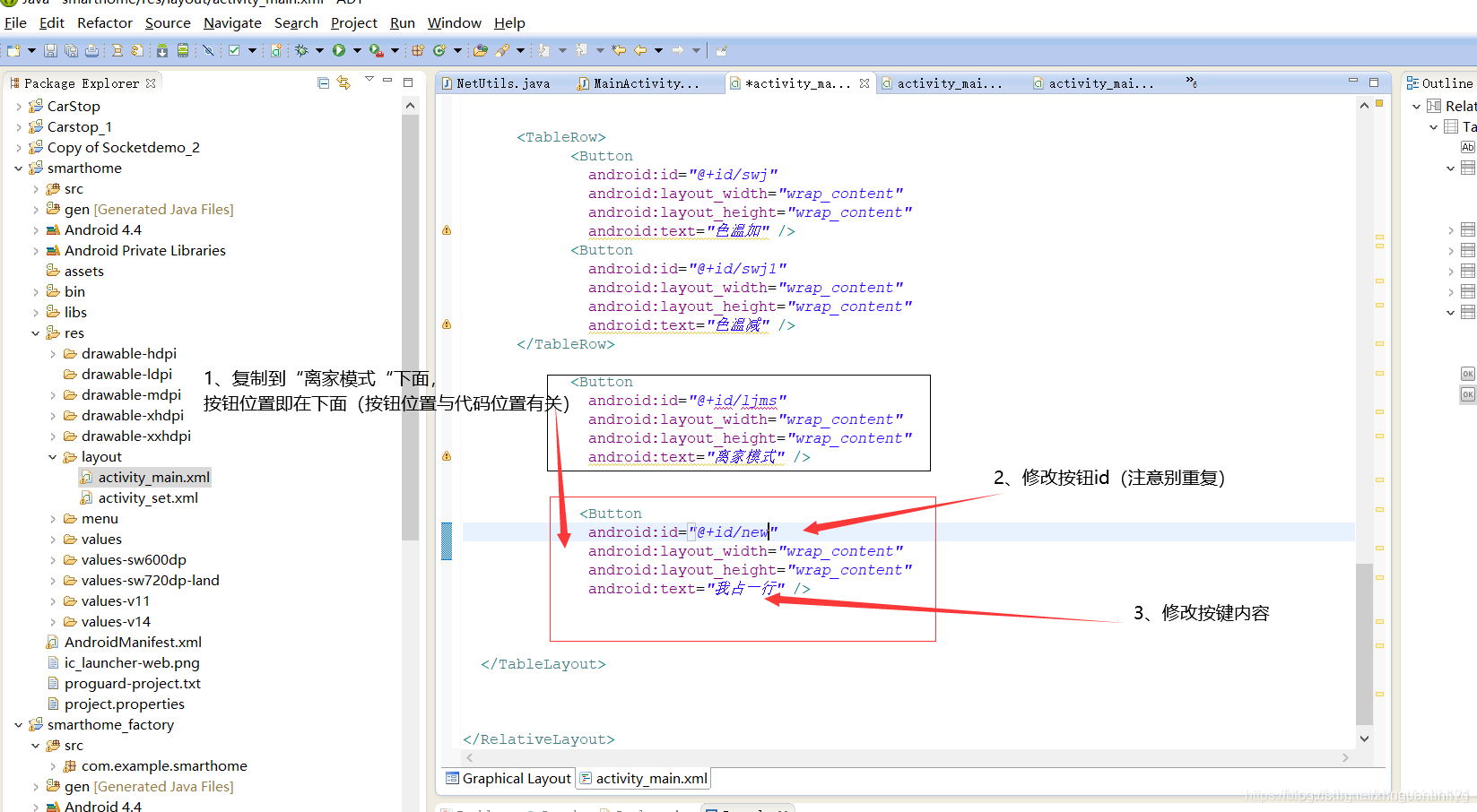Select ic_launcher-web.png file
This screenshot has width=1477, height=812.
[132, 662]
